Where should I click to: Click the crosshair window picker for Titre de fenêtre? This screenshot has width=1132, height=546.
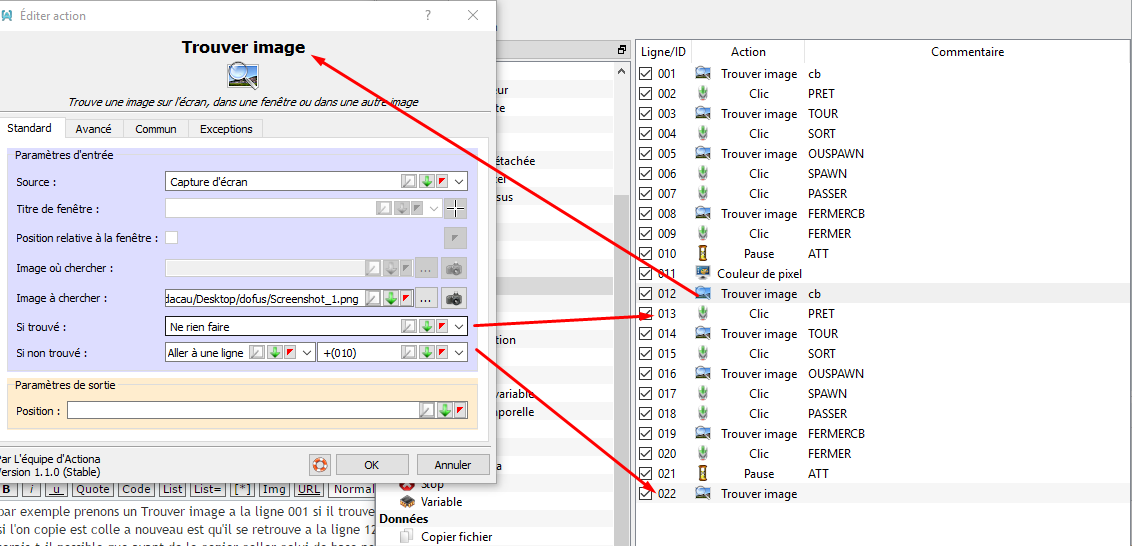pyautogui.click(x=455, y=209)
